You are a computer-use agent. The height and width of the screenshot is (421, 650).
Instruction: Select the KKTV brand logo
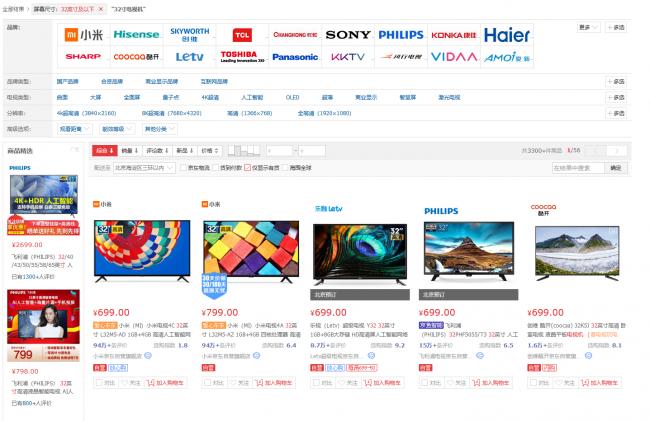point(348,57)
